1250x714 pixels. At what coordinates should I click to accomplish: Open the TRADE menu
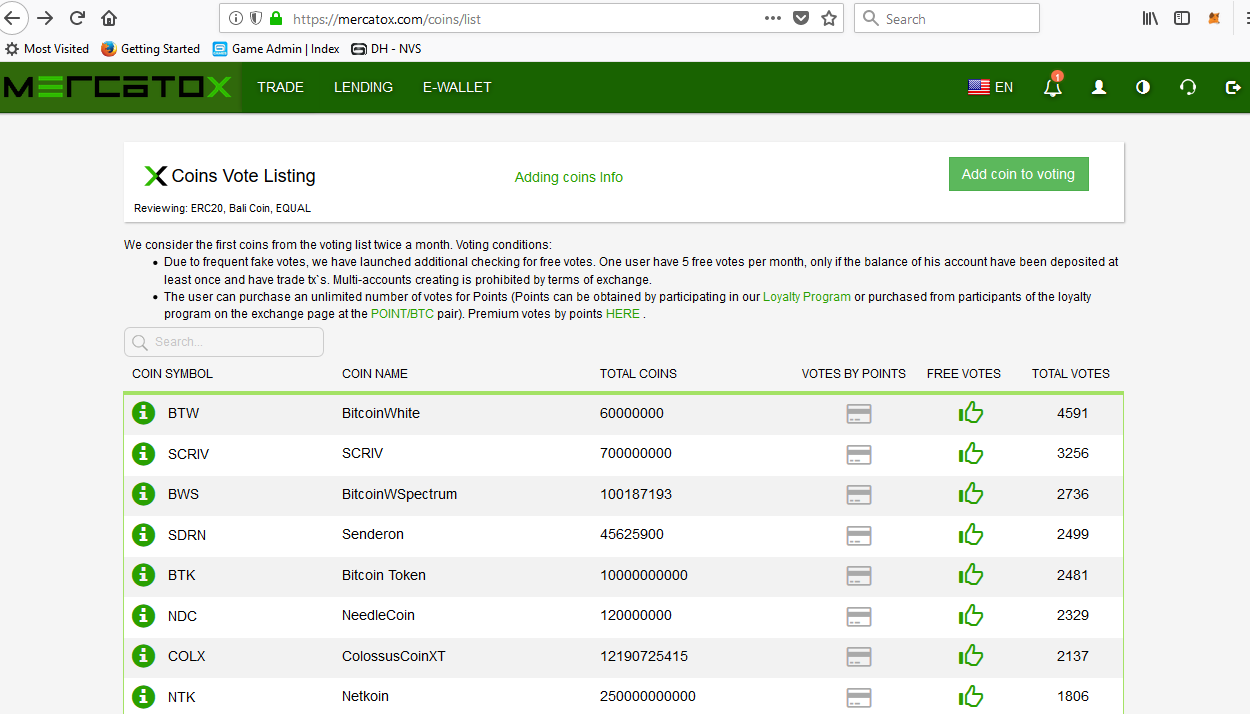click(x=280, y=88)
